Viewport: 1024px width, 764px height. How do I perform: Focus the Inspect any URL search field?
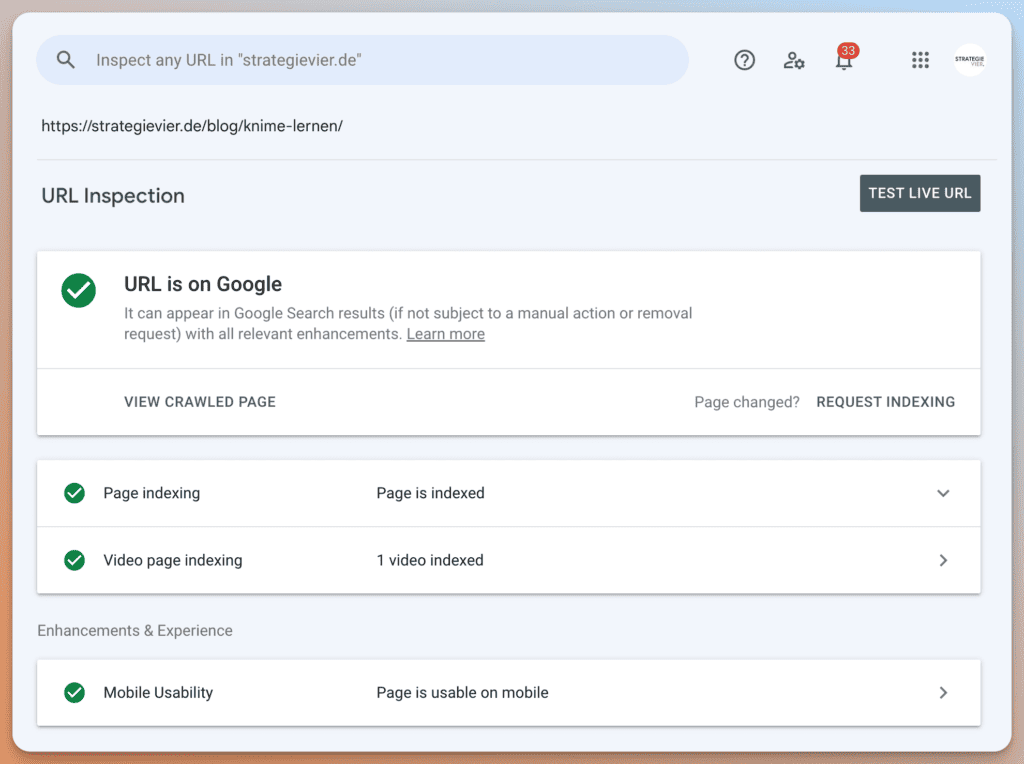tap(362, 60)
